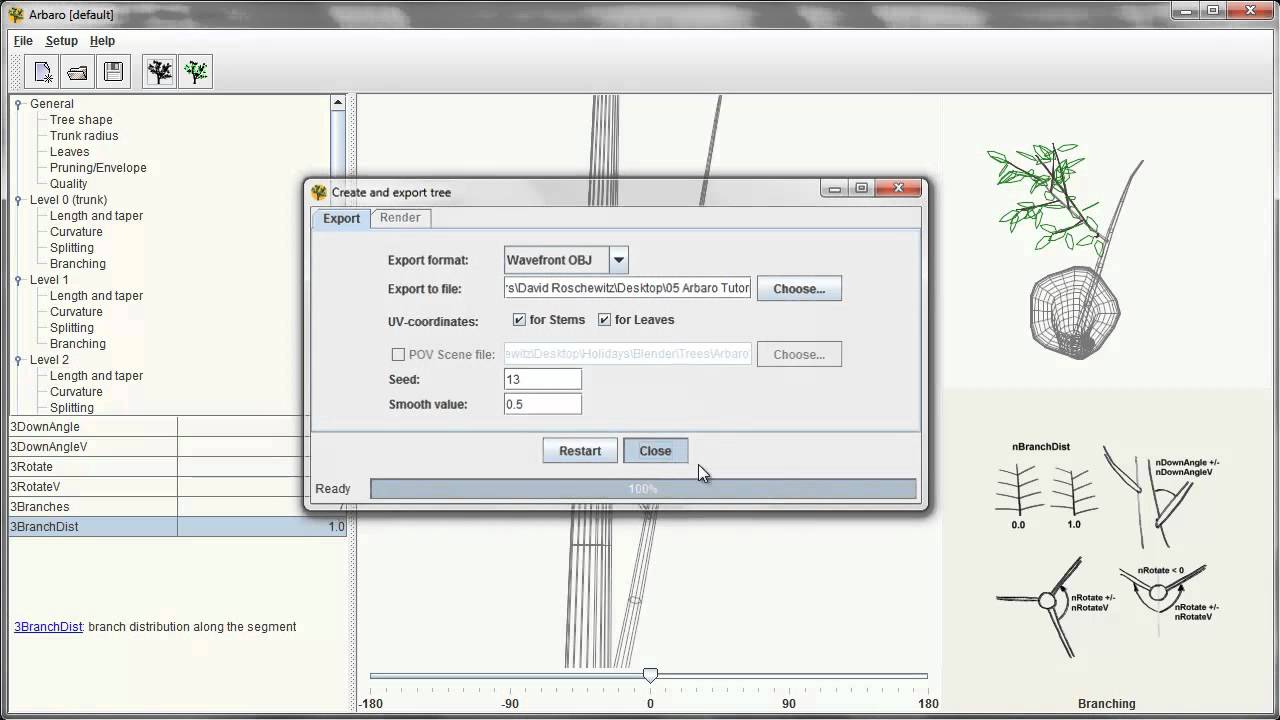Select Leaves in parameter tree
Image resolution: width=1280 pixels, height=720 pixels.
[69, 152]
